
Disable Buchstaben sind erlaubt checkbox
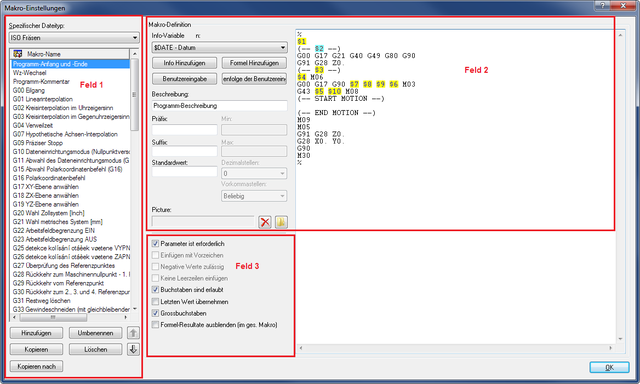click(x=155, y=290)
